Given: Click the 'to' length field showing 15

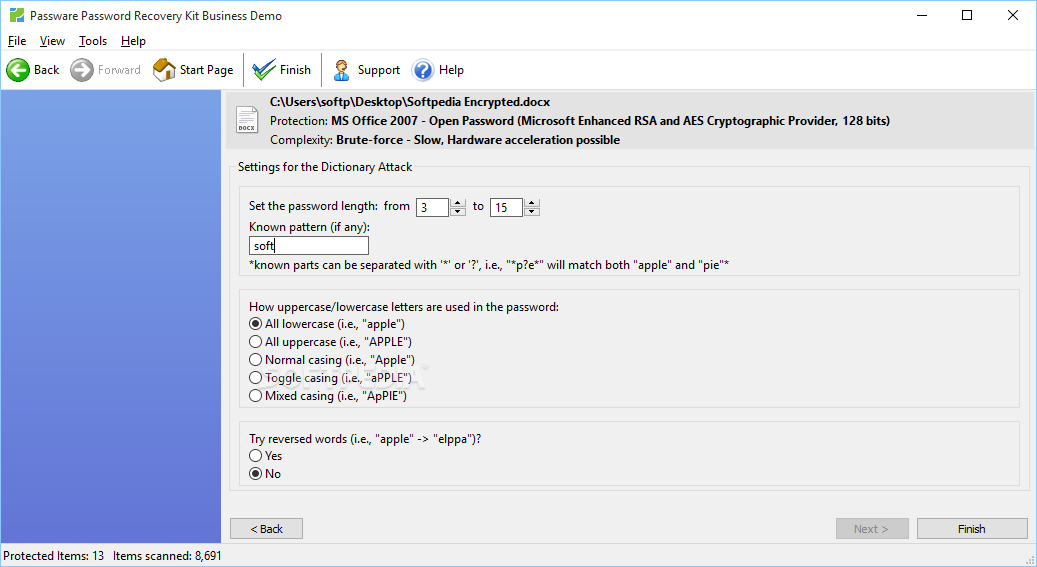Looking at the screenshot, I should click(x=507, y=207).
